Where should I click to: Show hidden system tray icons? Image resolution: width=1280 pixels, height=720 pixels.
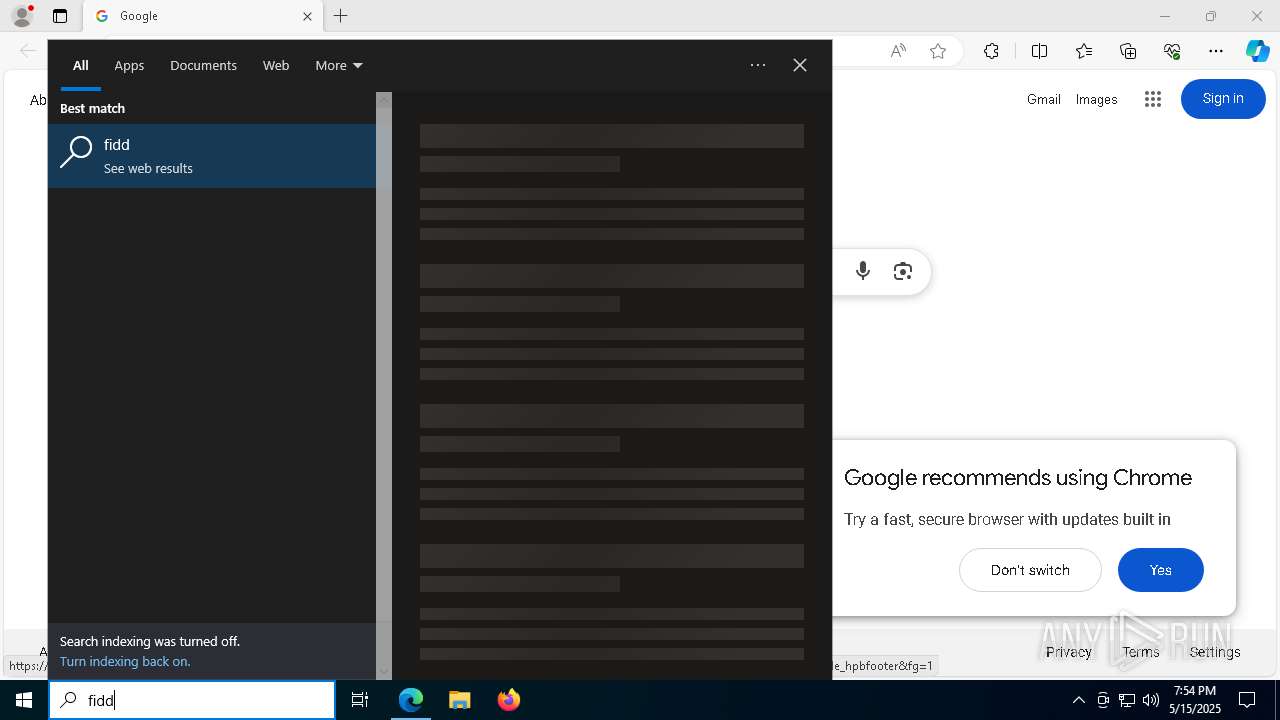1078,700
